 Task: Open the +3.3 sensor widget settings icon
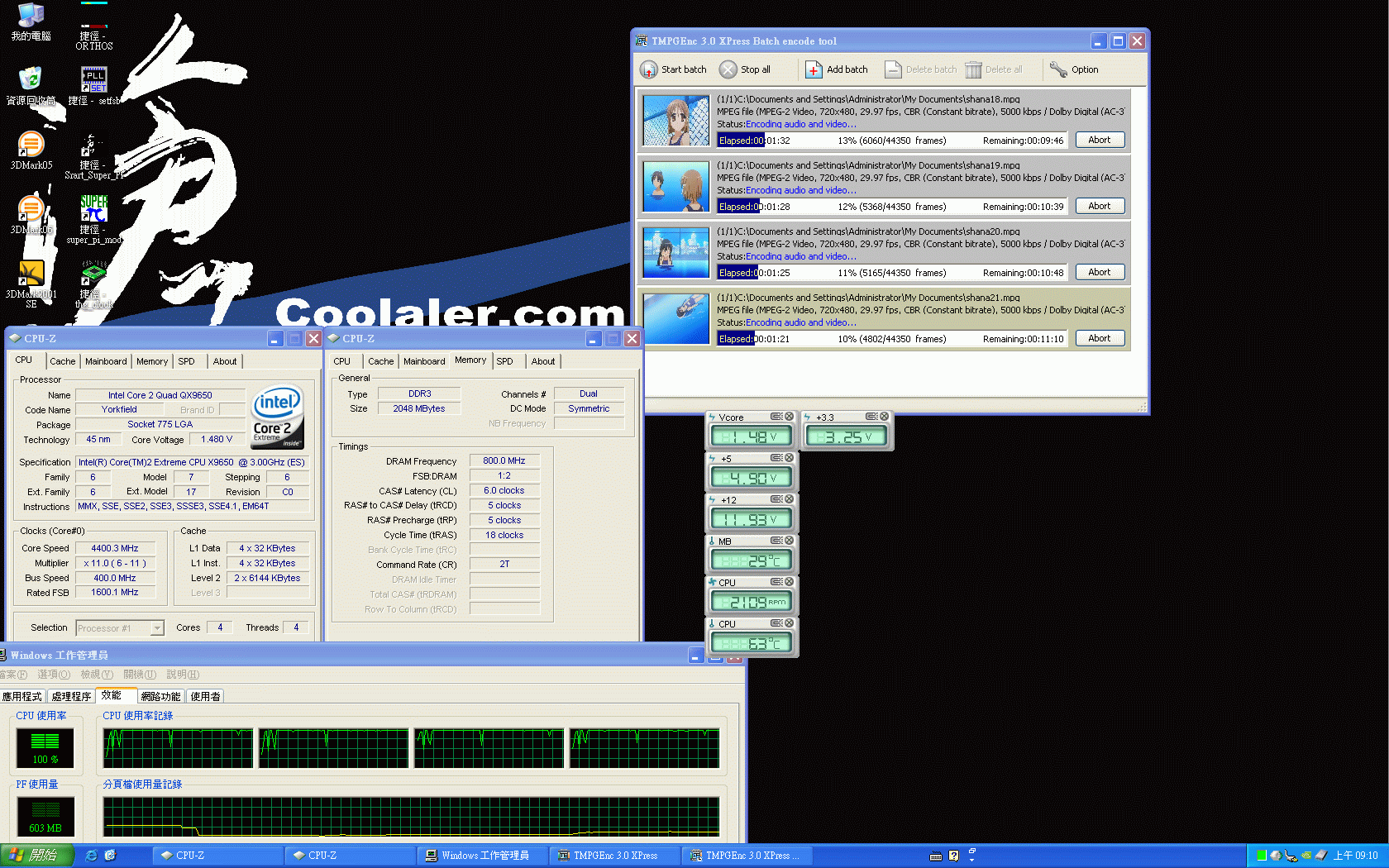click(871, 417)
